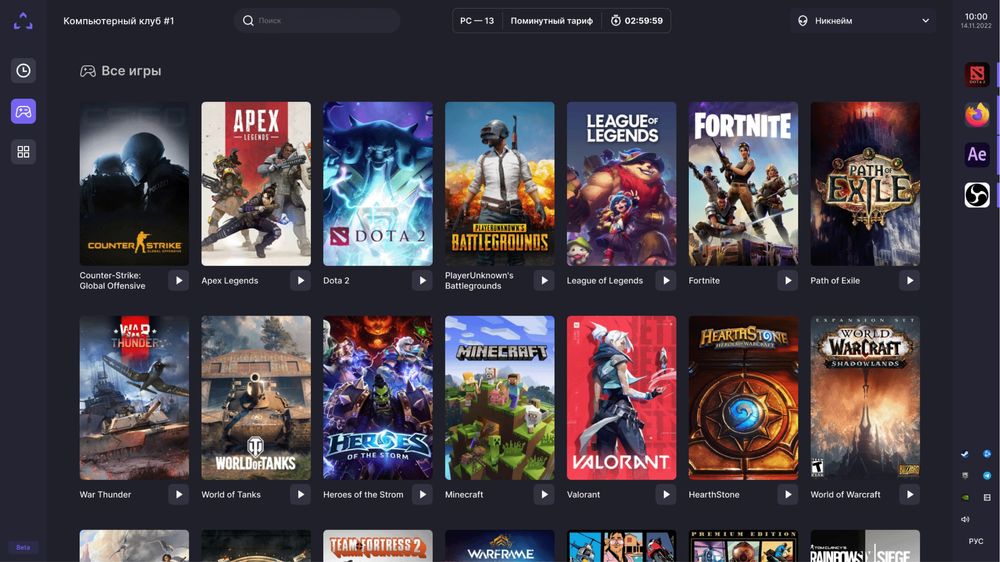
Task: Play HearthStone
Action: coord(788,494)
